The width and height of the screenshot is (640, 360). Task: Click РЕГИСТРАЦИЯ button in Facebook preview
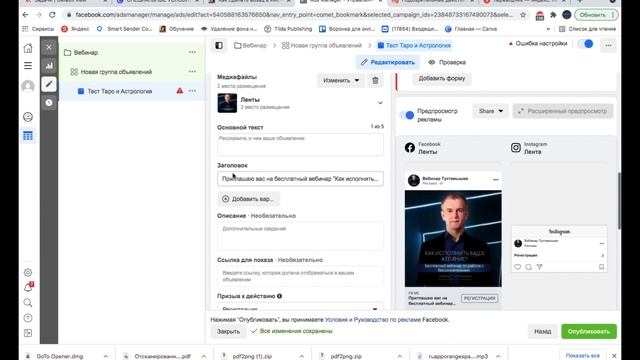coord(479,298)
